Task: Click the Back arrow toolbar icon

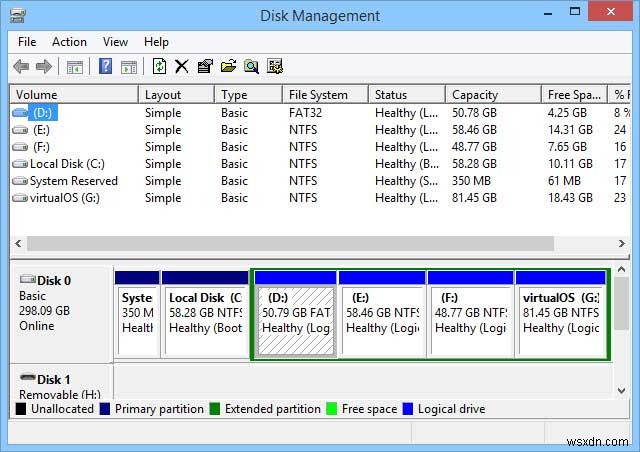Action: click(x=21, y=66)
